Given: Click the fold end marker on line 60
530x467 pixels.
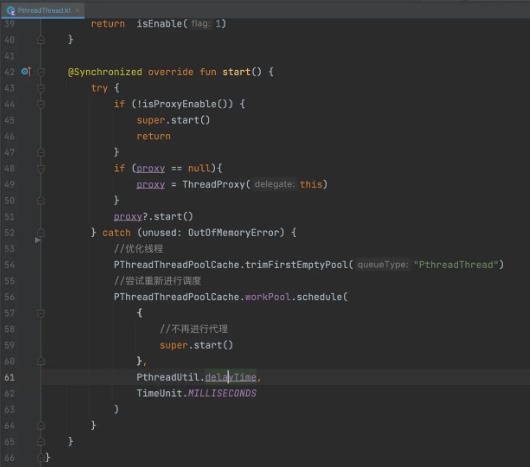Looking at the screenshot, I should click(x=41, y=361).
